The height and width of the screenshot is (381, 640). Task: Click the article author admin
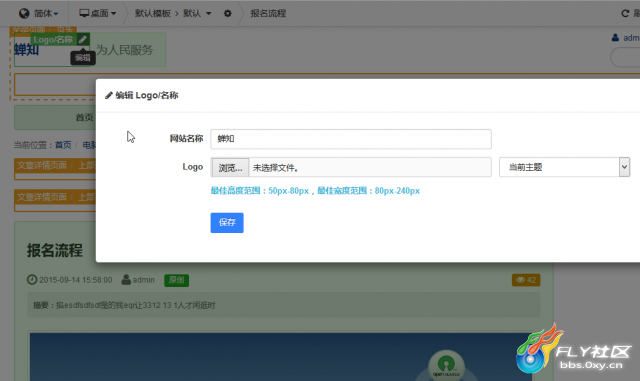point(144,280)
